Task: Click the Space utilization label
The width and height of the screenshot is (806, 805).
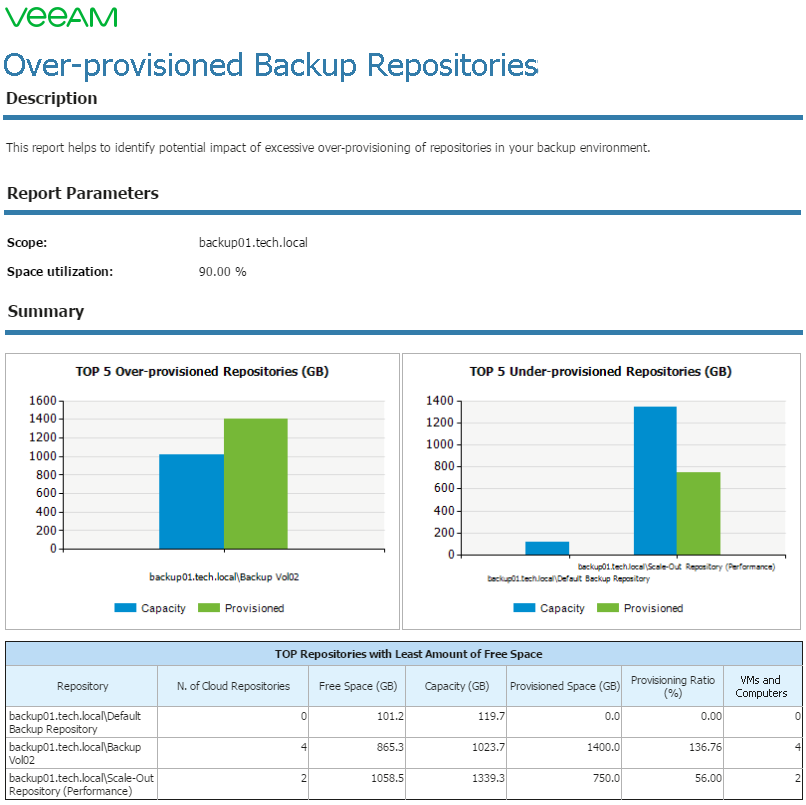Action: (60, 271)
